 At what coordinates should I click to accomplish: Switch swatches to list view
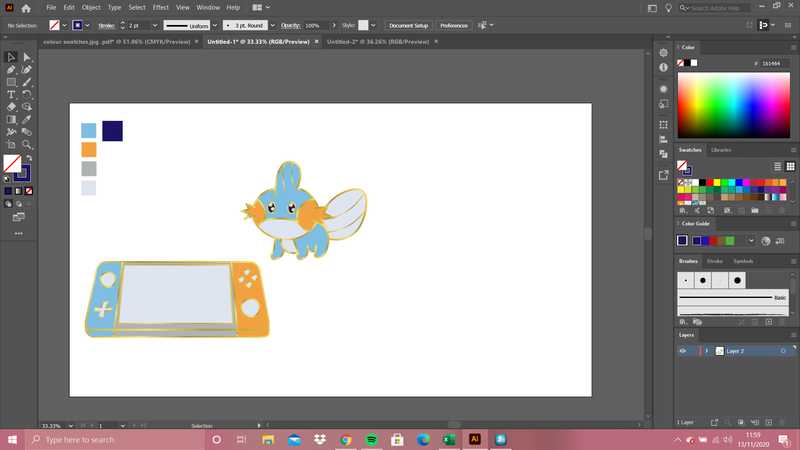(x=777, y=166)
